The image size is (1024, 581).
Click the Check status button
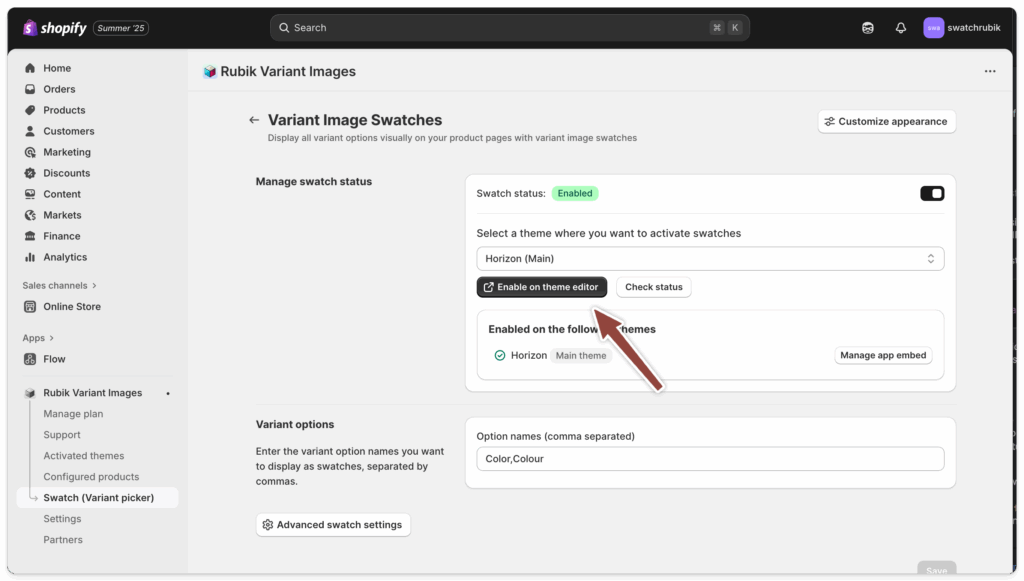point(654,287)
